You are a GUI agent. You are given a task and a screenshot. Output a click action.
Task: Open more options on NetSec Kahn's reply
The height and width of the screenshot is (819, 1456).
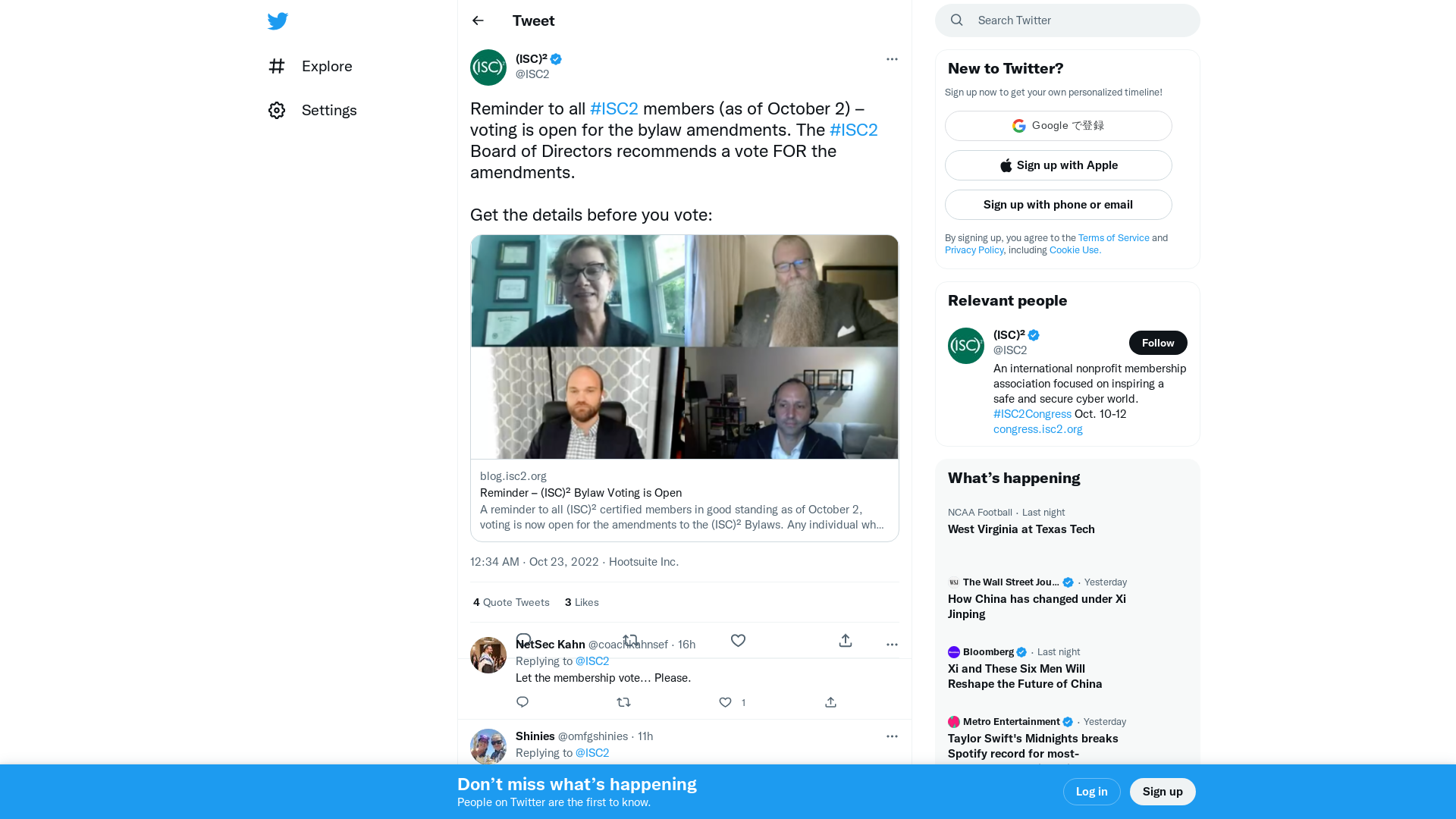892,643
